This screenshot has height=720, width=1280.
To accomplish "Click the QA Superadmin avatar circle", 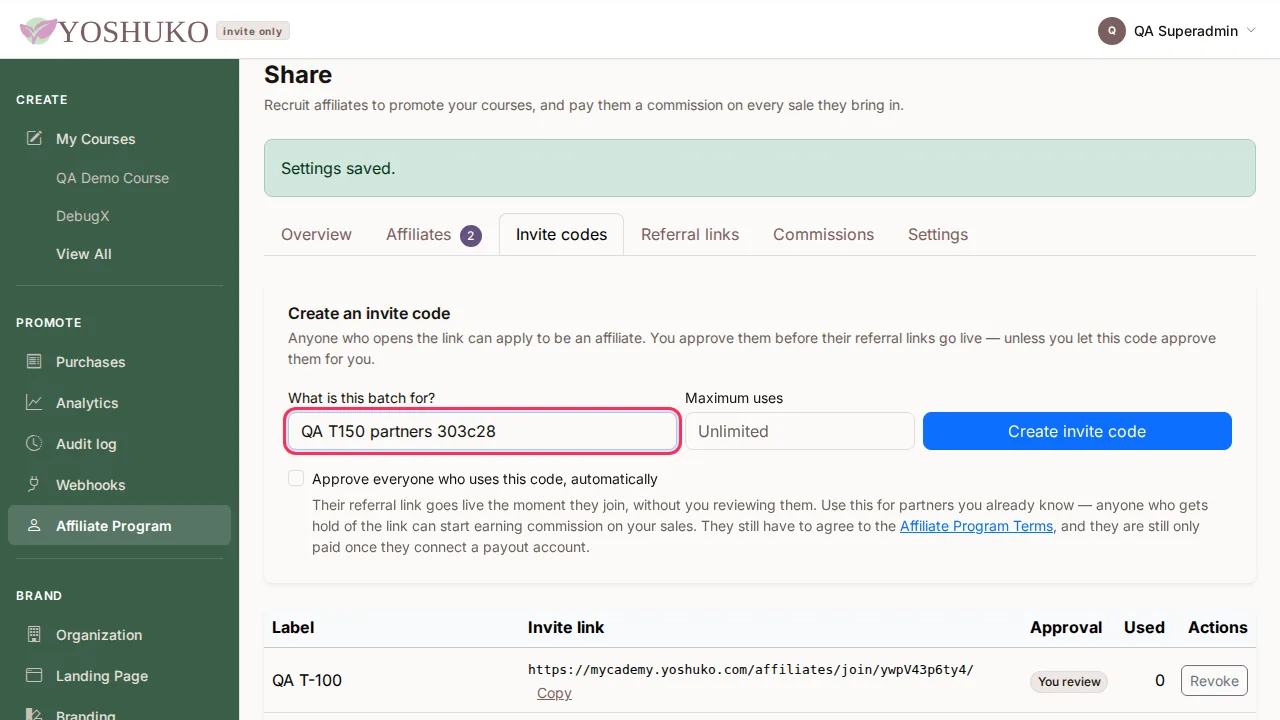I will [x=1112, y=31].
